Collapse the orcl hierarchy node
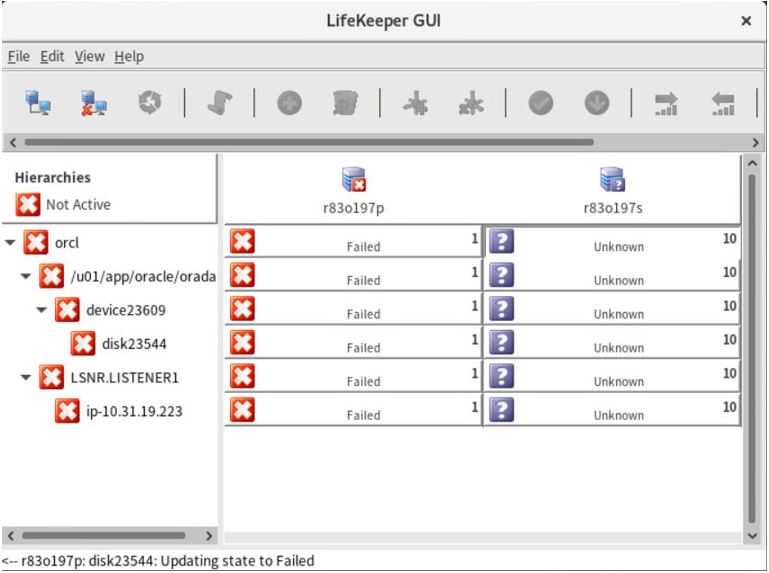The width and height of the screenshot is (769, 573). [10, 242]
